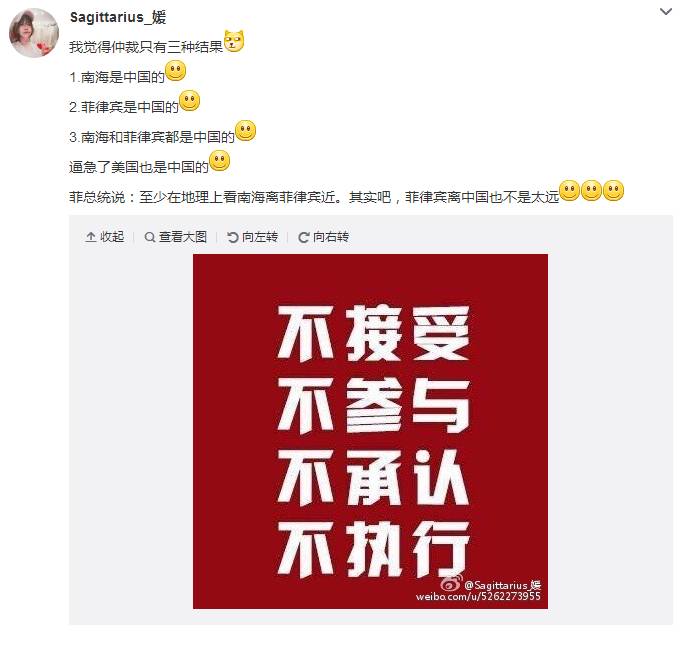The image size is (688, 659).
Task: Click the first smiley right after 不是太远
Action: (x=570, y=191)
